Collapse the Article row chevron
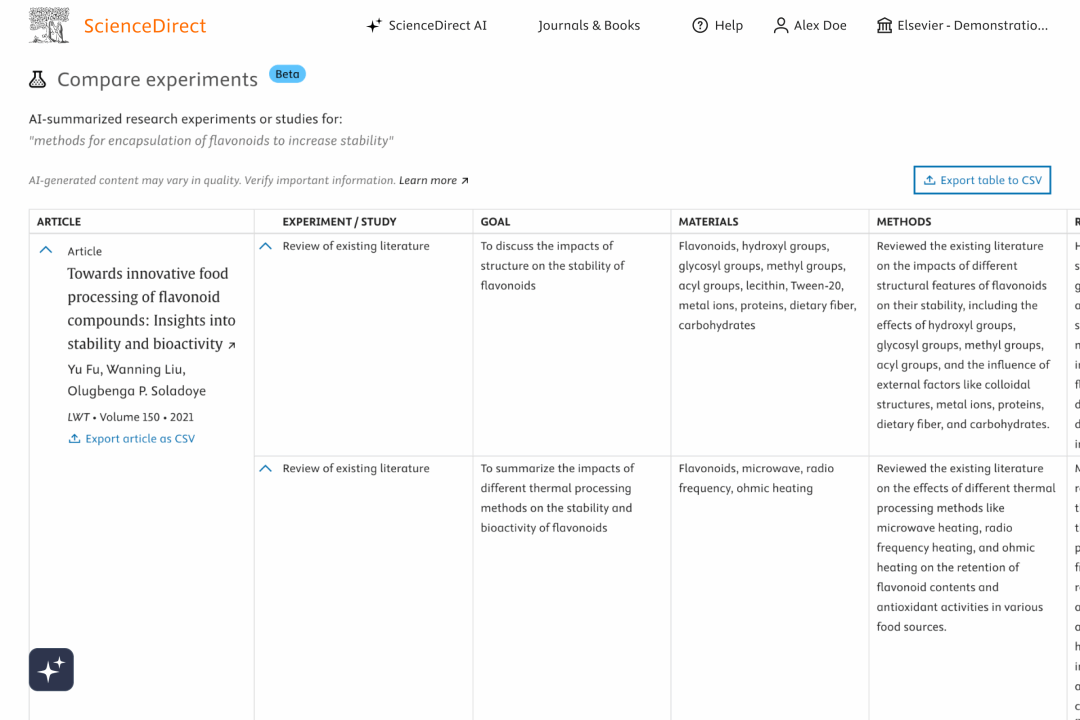 click(46, 250)
